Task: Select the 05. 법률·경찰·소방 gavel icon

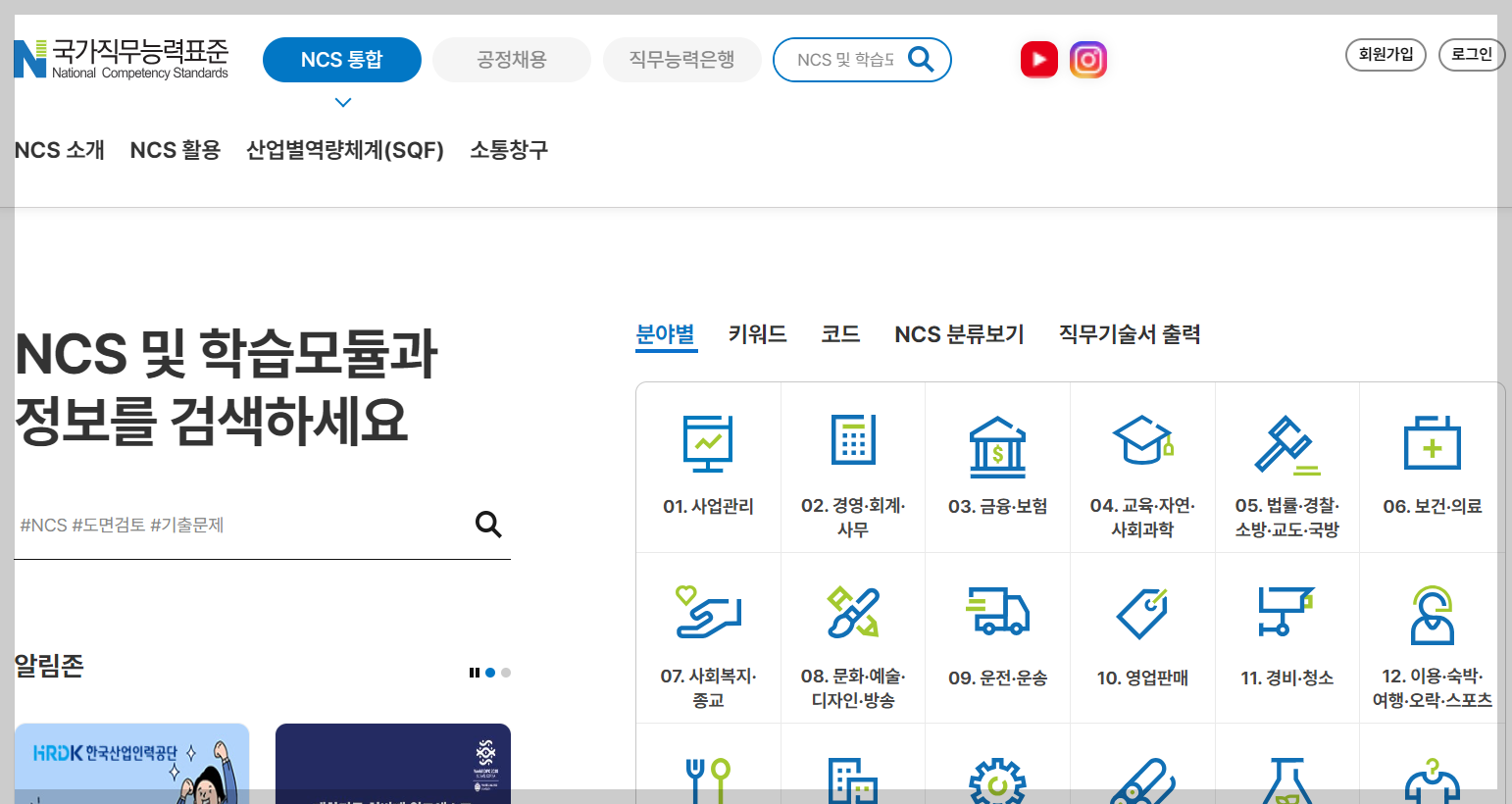Action: point(1286,445)
